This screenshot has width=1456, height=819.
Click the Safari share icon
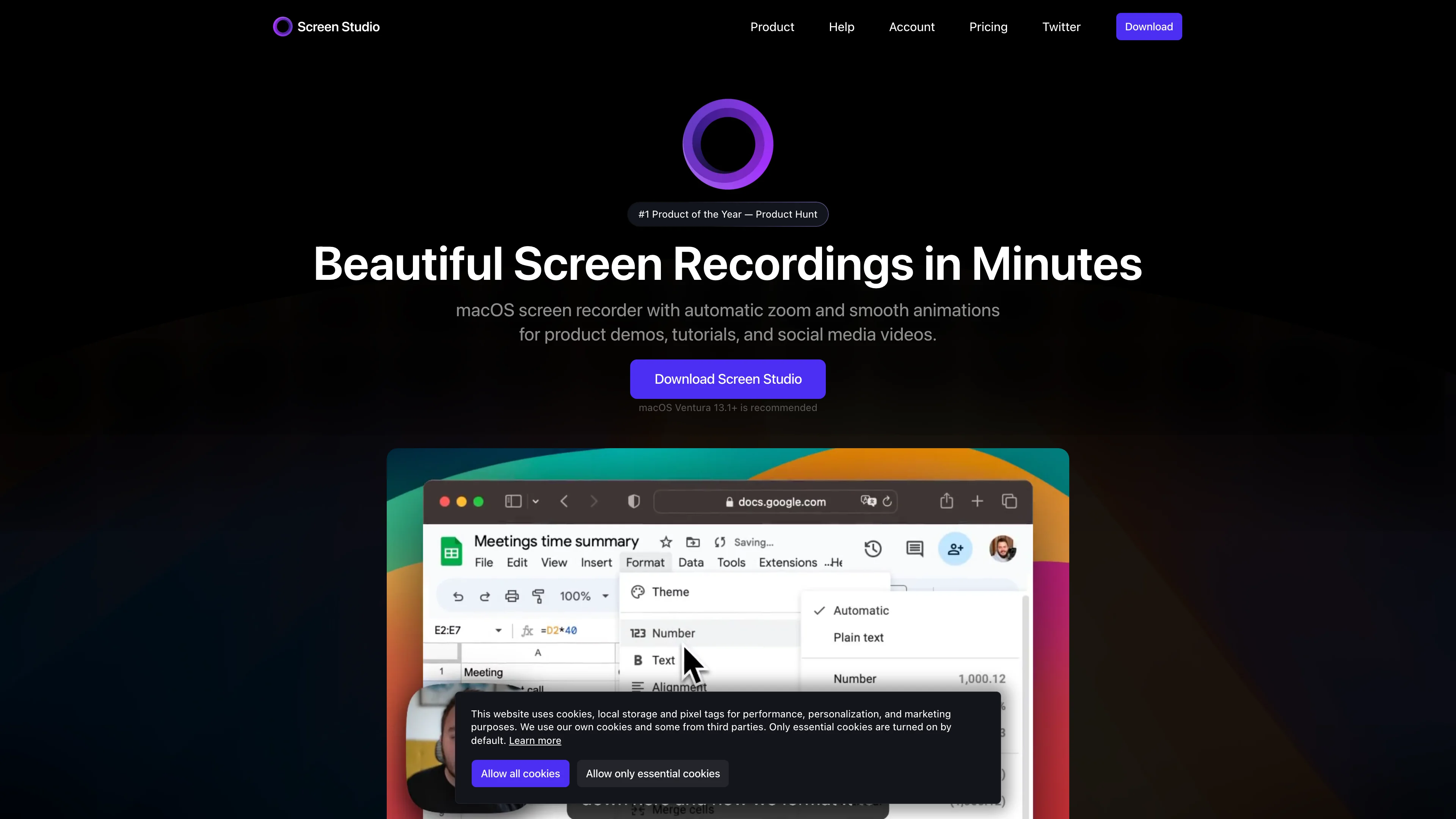click(x=947, y=501)
